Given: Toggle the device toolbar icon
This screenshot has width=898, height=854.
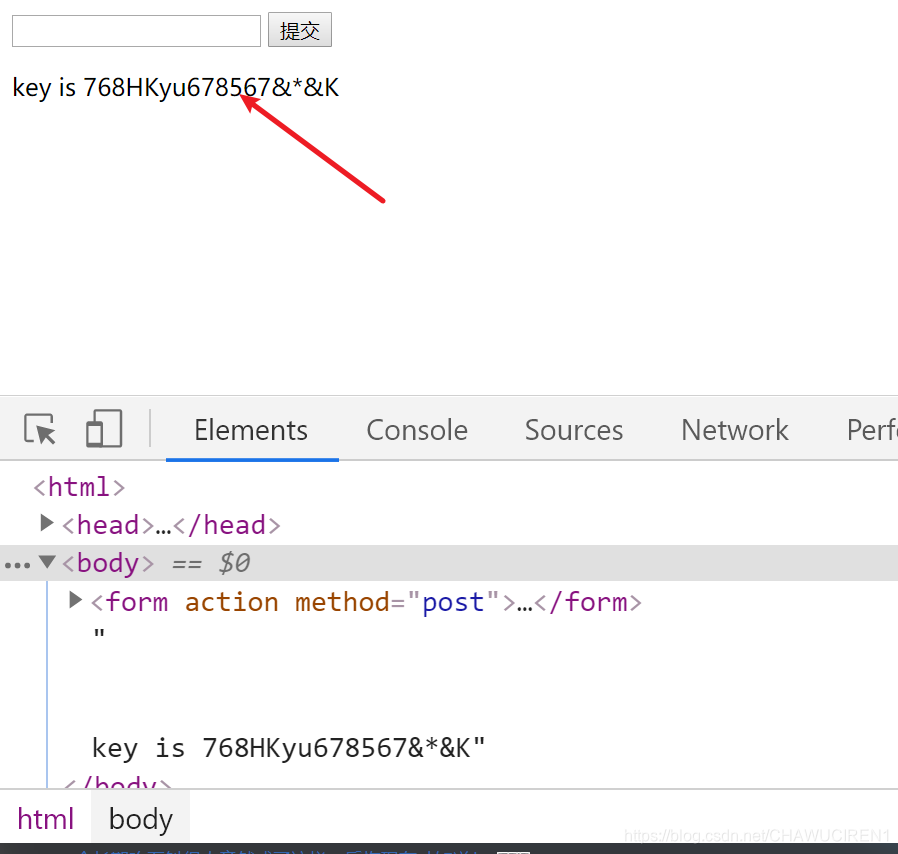Looking at the screenshot, I should pyautogui.click(x=104, y=428).
